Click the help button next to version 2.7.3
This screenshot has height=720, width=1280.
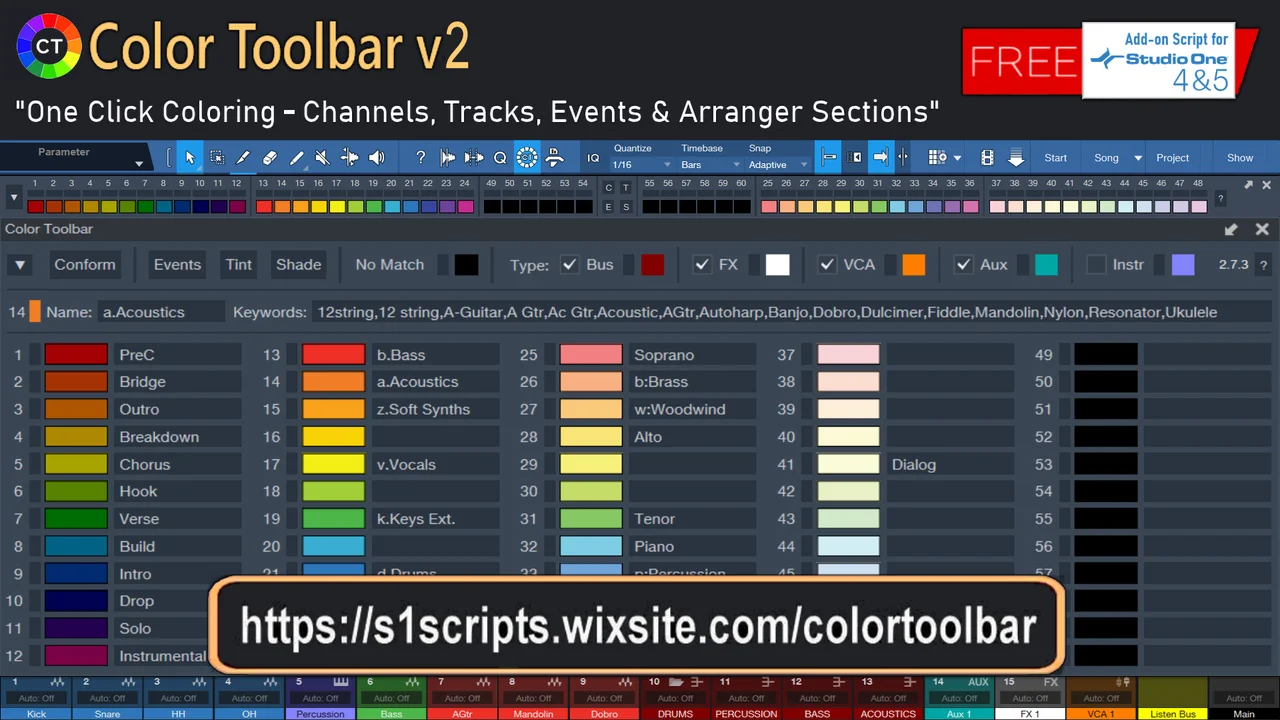pyautogui.click(x=1266, y=265)
